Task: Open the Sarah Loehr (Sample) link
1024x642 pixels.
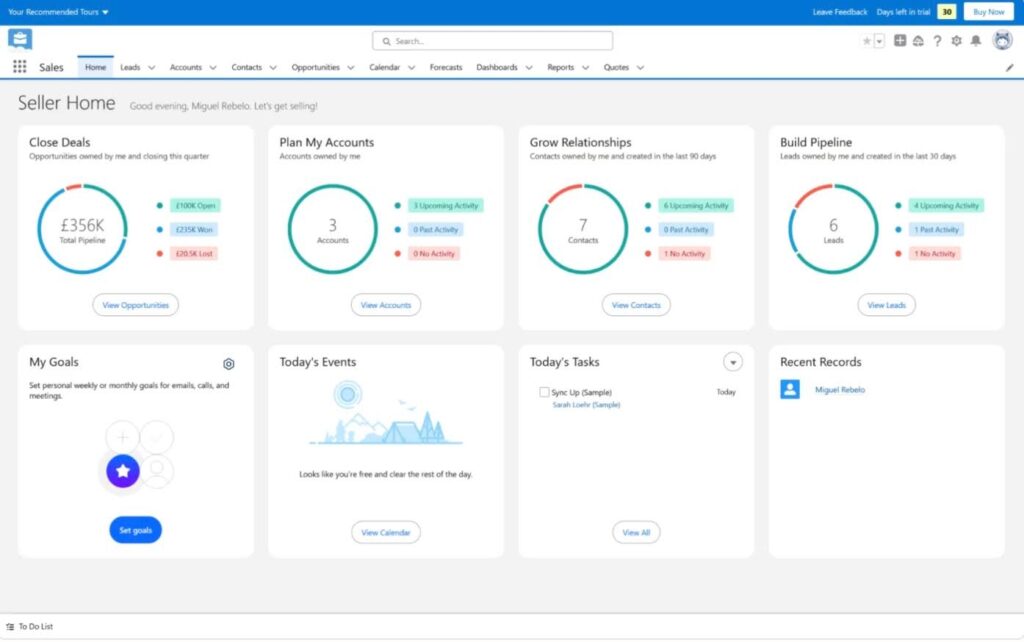Action: [586, 405]
